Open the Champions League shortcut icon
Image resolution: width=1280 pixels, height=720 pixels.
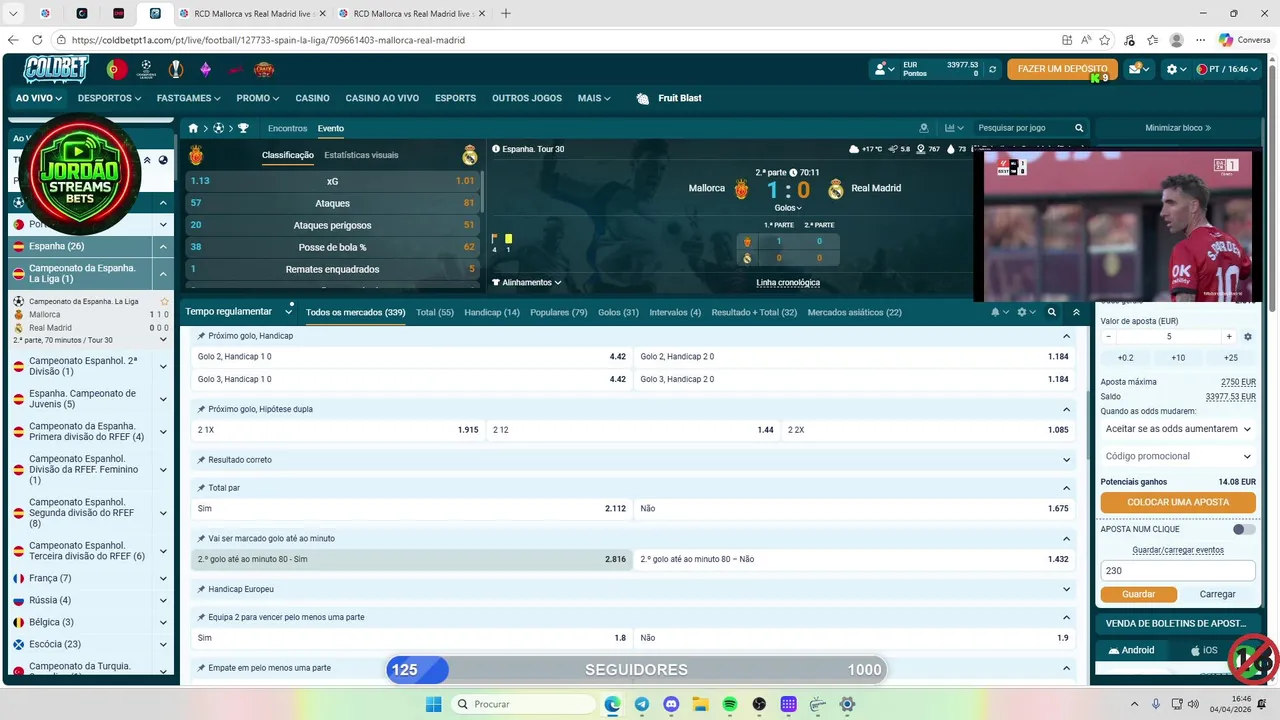pos(147,69)
